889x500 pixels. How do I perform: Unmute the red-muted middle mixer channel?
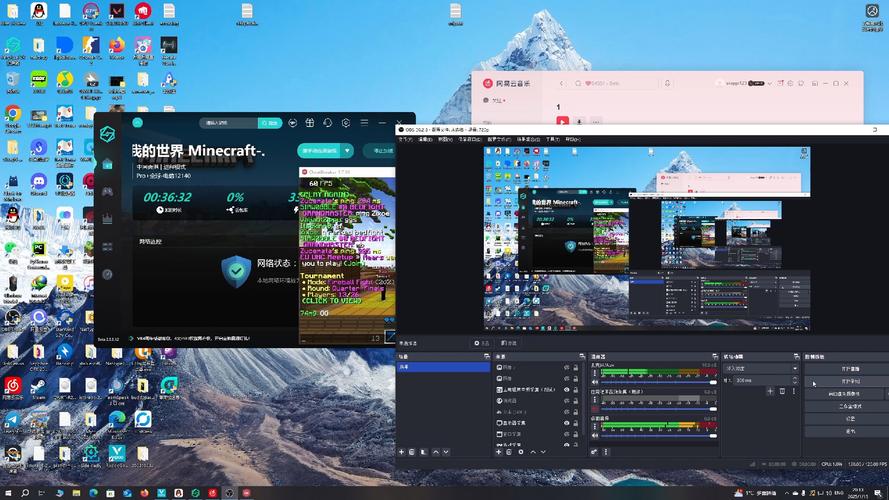coord(594,408)
